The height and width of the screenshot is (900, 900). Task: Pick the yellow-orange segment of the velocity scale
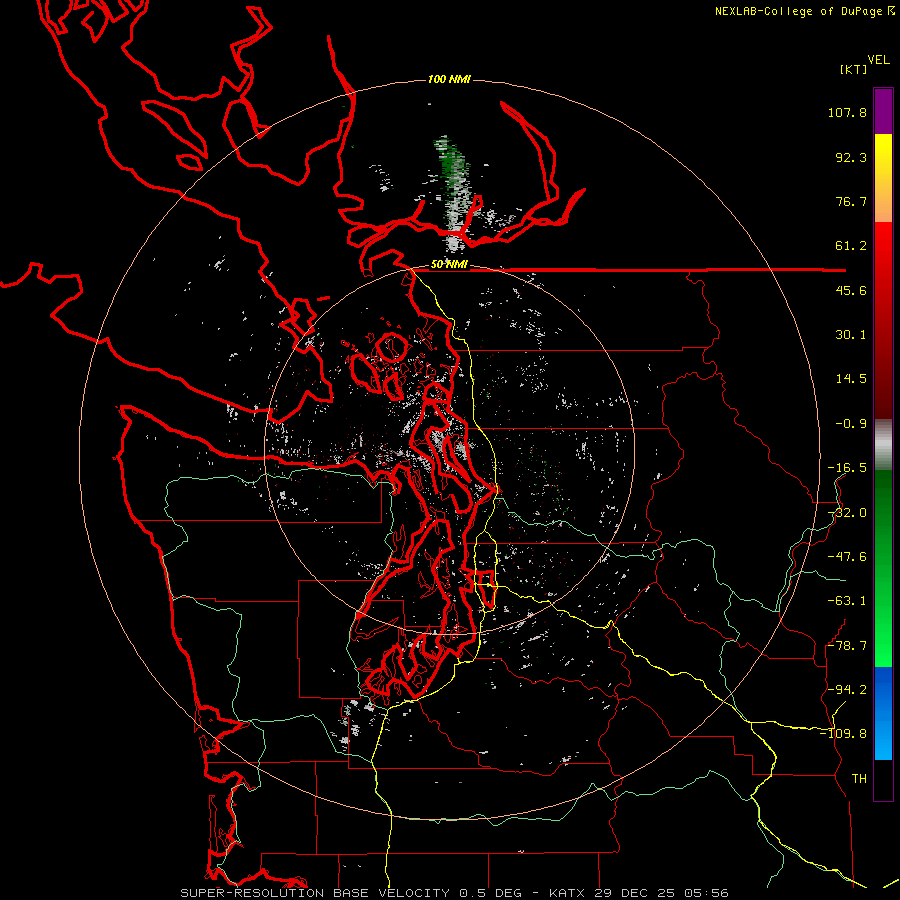click(883, 178)
